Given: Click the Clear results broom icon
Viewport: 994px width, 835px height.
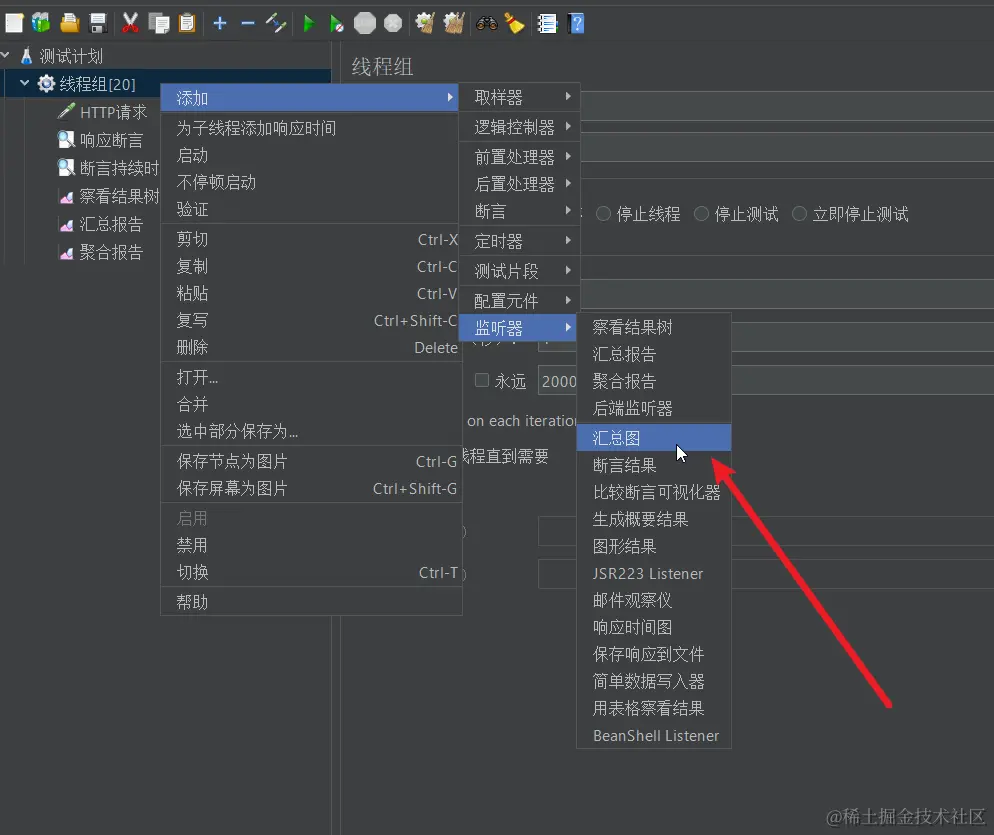Looking at the screenshot, I should 425,23.
